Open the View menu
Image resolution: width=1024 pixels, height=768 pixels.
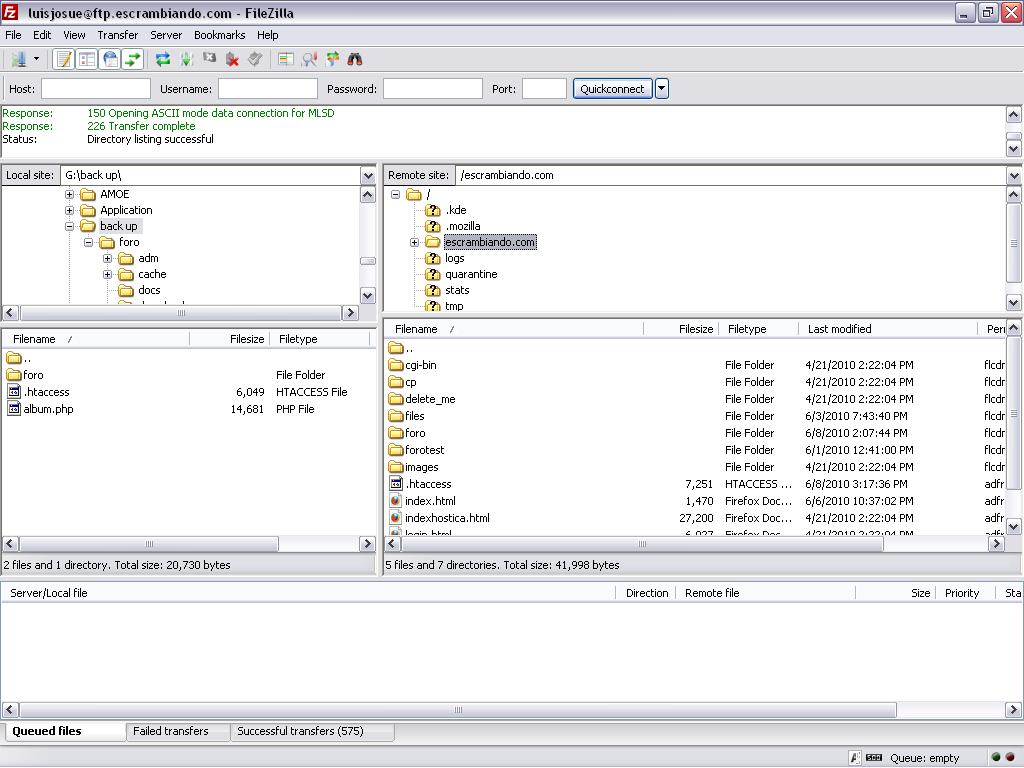(x=74, y=35)
